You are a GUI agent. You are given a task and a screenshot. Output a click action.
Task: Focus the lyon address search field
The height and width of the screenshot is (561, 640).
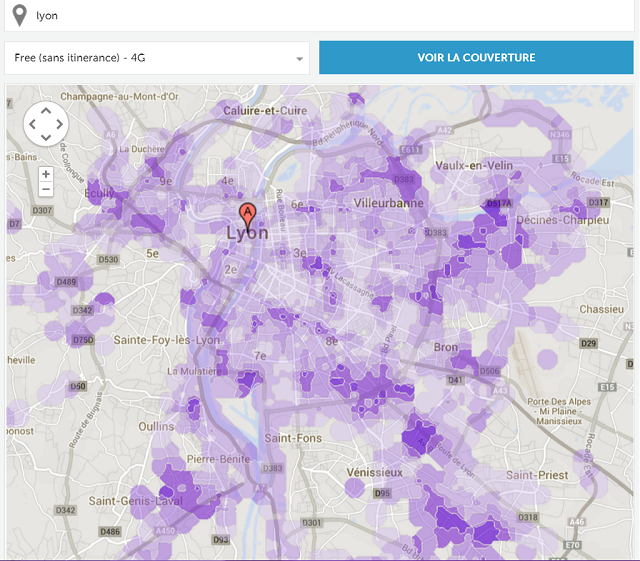click(x=320, y=15)
